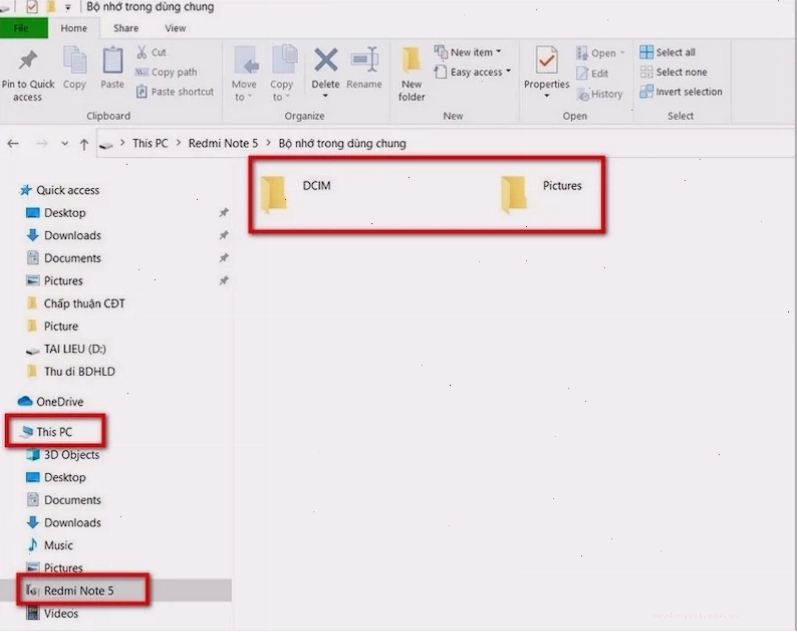Select Downloads under Quick access
Screen dimensions: 797x632
coord(64,235)
